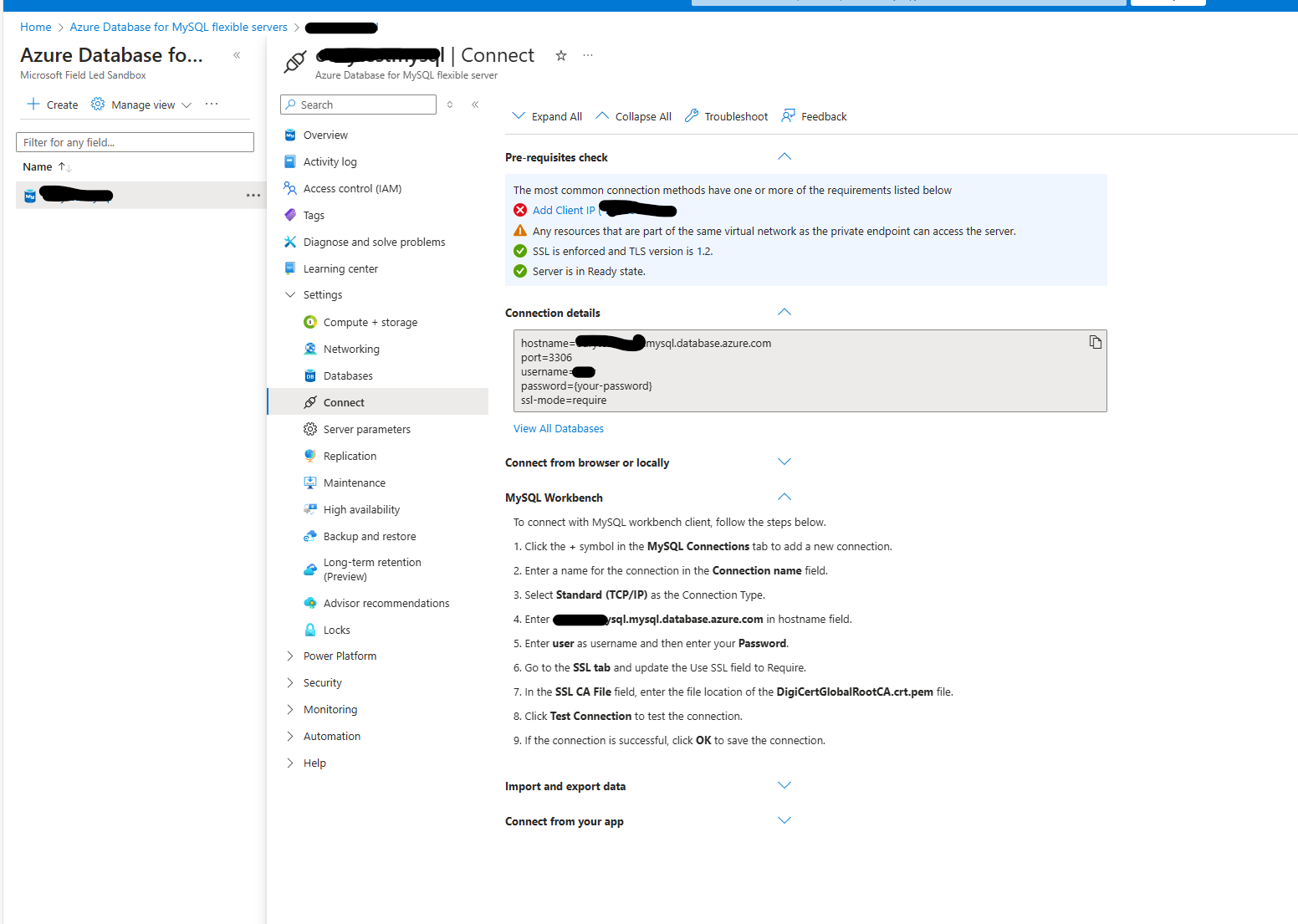The image size is (1298, 924).
Task: Expand the Monitoring menu group
Action: (x=290, y=710)
